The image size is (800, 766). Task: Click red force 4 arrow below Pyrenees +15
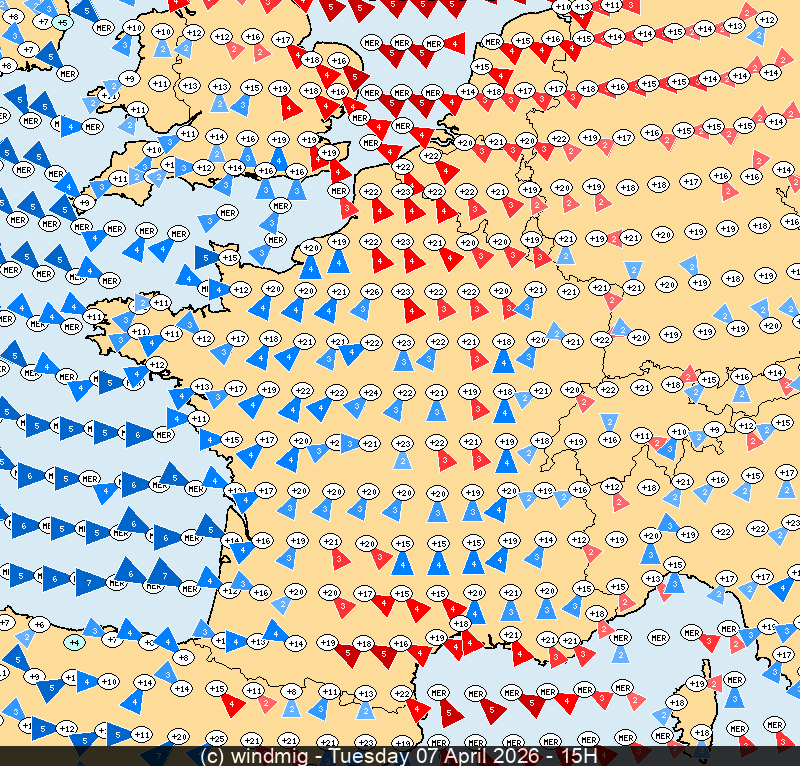[233, 704]
